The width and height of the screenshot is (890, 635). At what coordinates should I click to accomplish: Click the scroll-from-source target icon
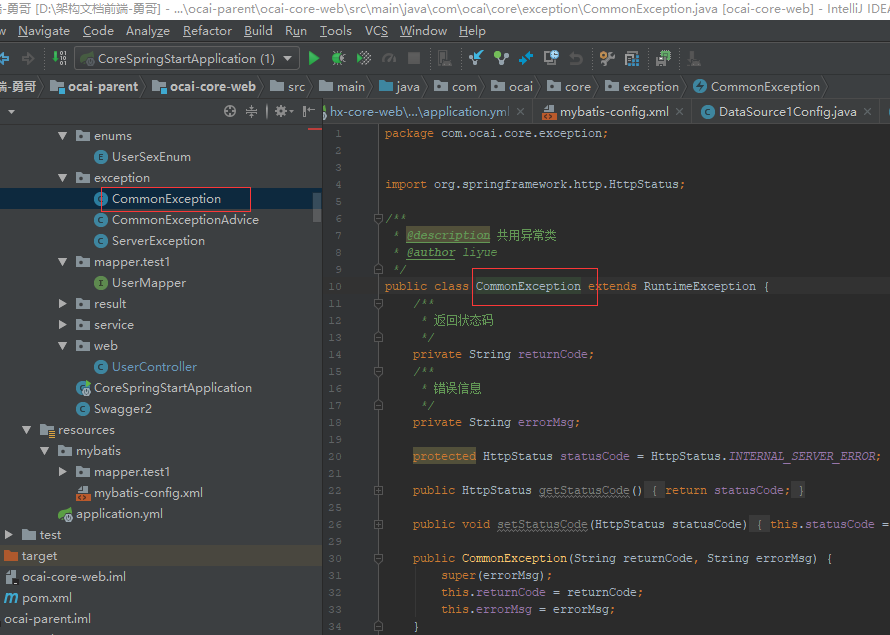coord(230,111)
